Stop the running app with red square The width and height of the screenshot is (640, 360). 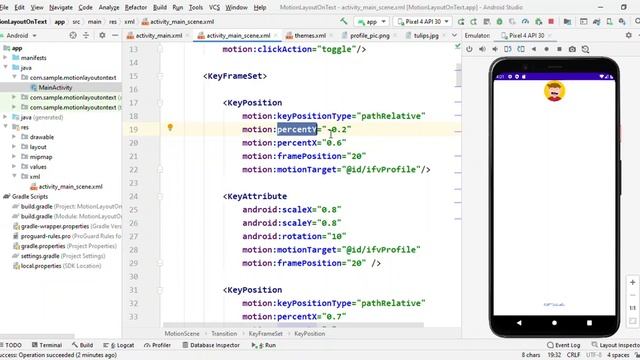click(551, 22)
